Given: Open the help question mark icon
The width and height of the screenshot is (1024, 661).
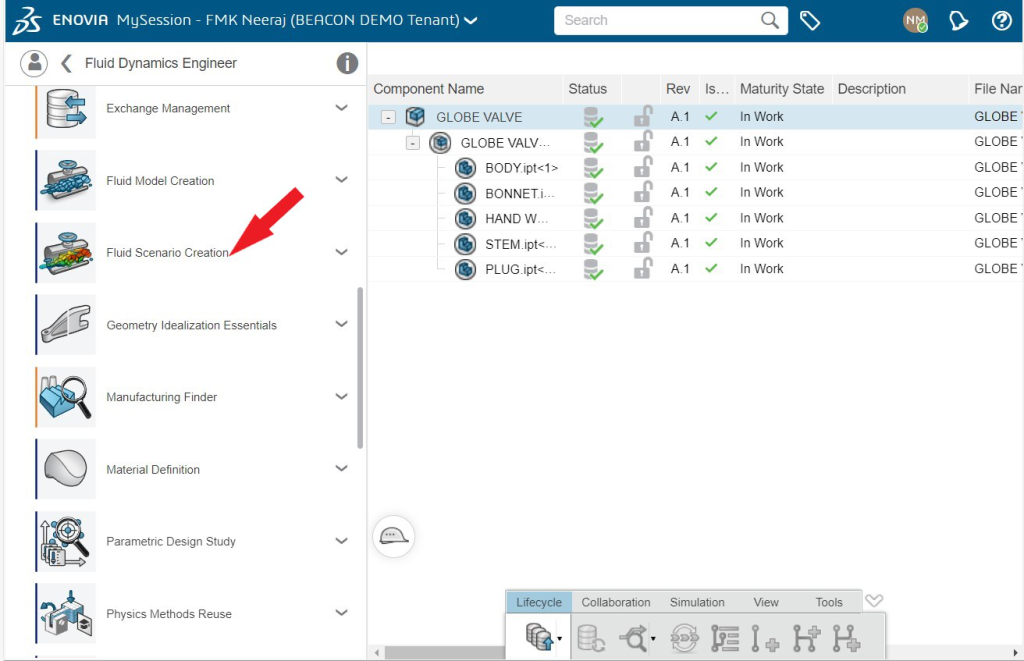Looking at the screenshot, I should point(1001,21).
